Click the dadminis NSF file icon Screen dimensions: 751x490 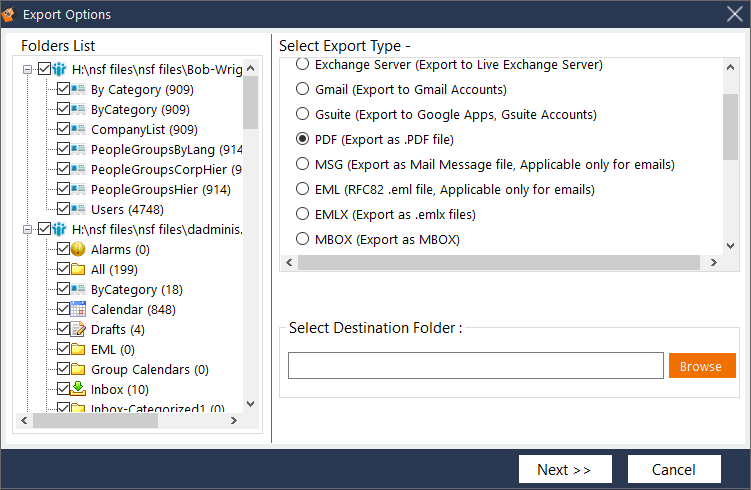coord(60,229)
